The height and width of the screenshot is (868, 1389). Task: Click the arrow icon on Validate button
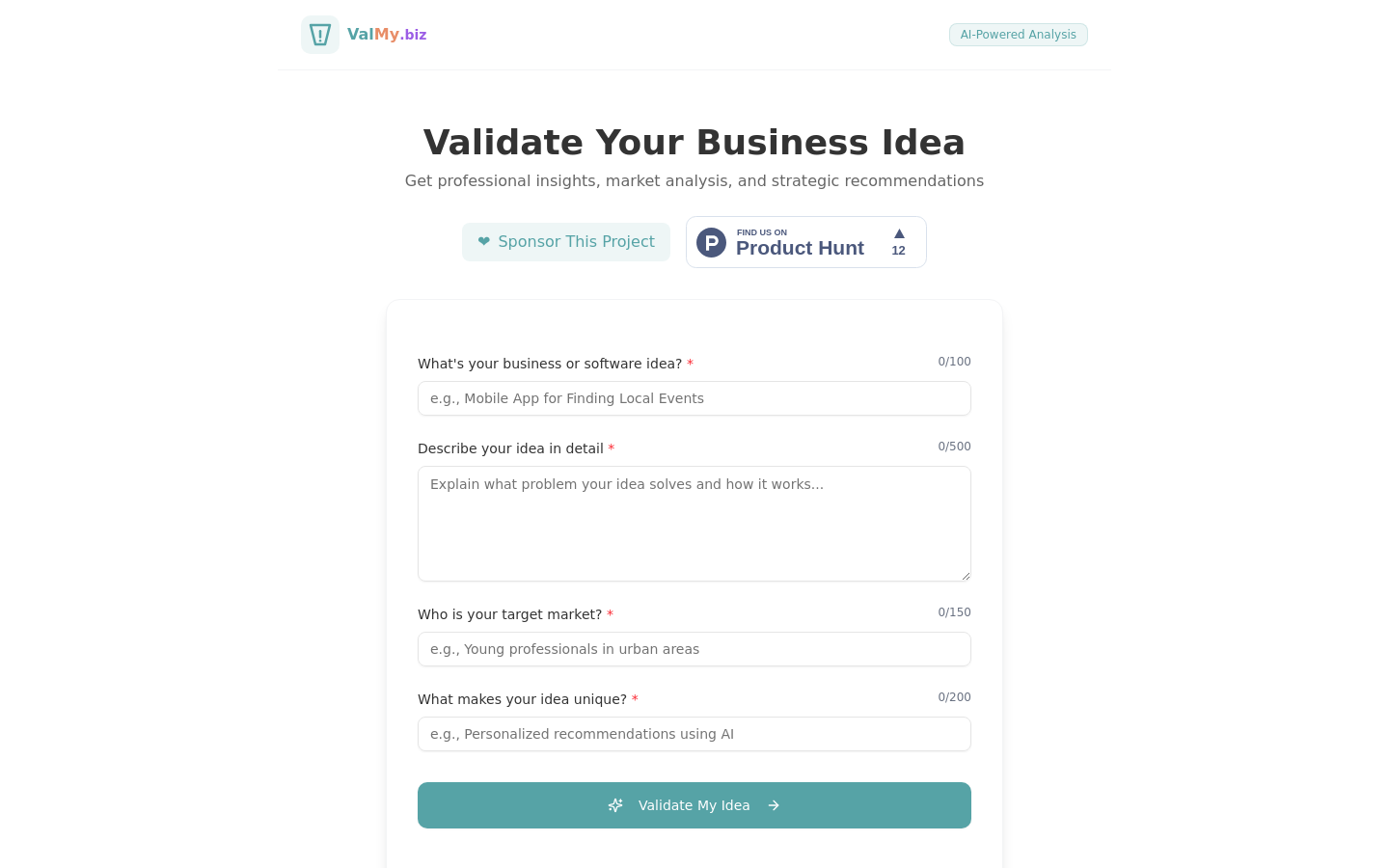774,805
